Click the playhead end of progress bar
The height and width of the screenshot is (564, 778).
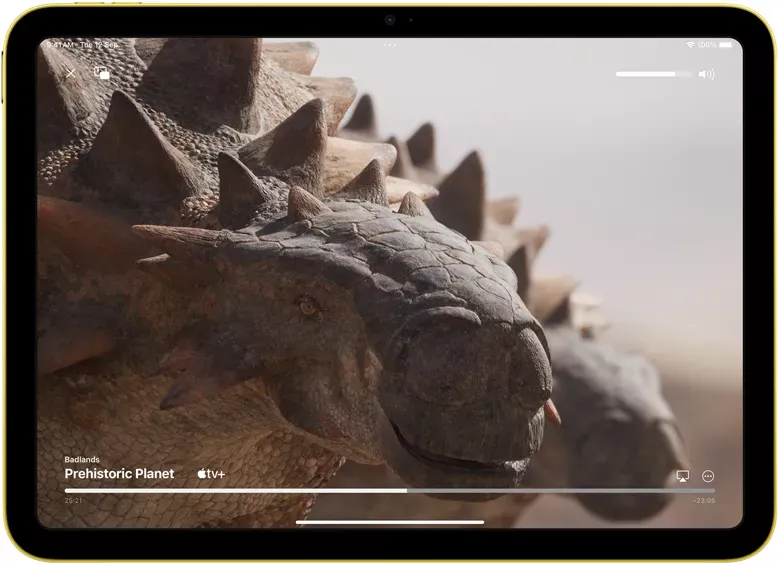406,491
